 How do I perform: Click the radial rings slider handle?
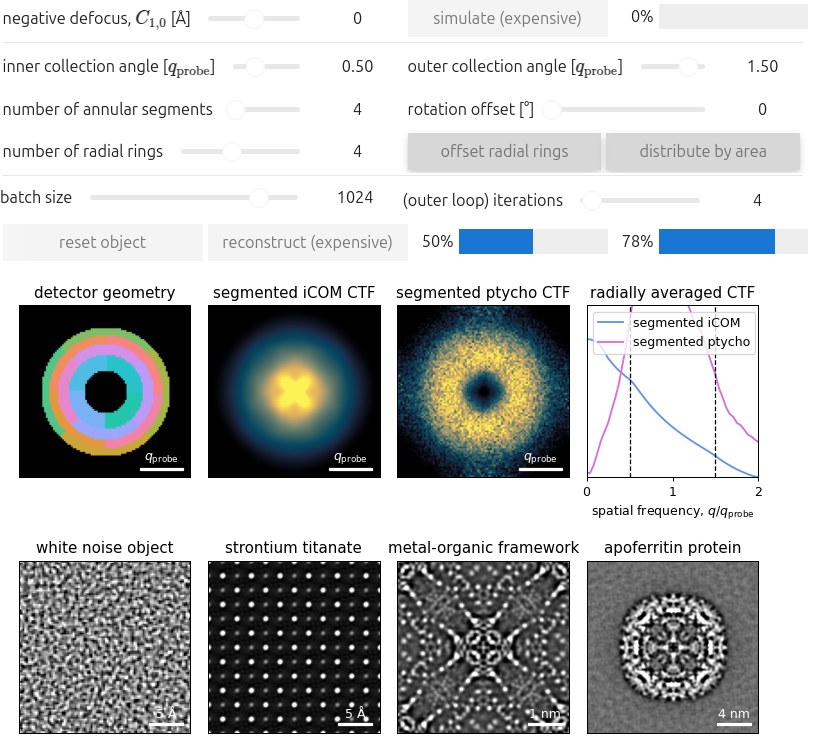coord(231,152)
